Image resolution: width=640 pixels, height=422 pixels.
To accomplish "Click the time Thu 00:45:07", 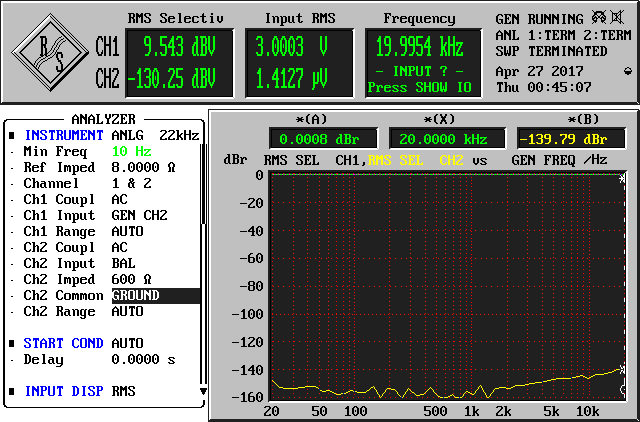I will [x=544, y=88].
